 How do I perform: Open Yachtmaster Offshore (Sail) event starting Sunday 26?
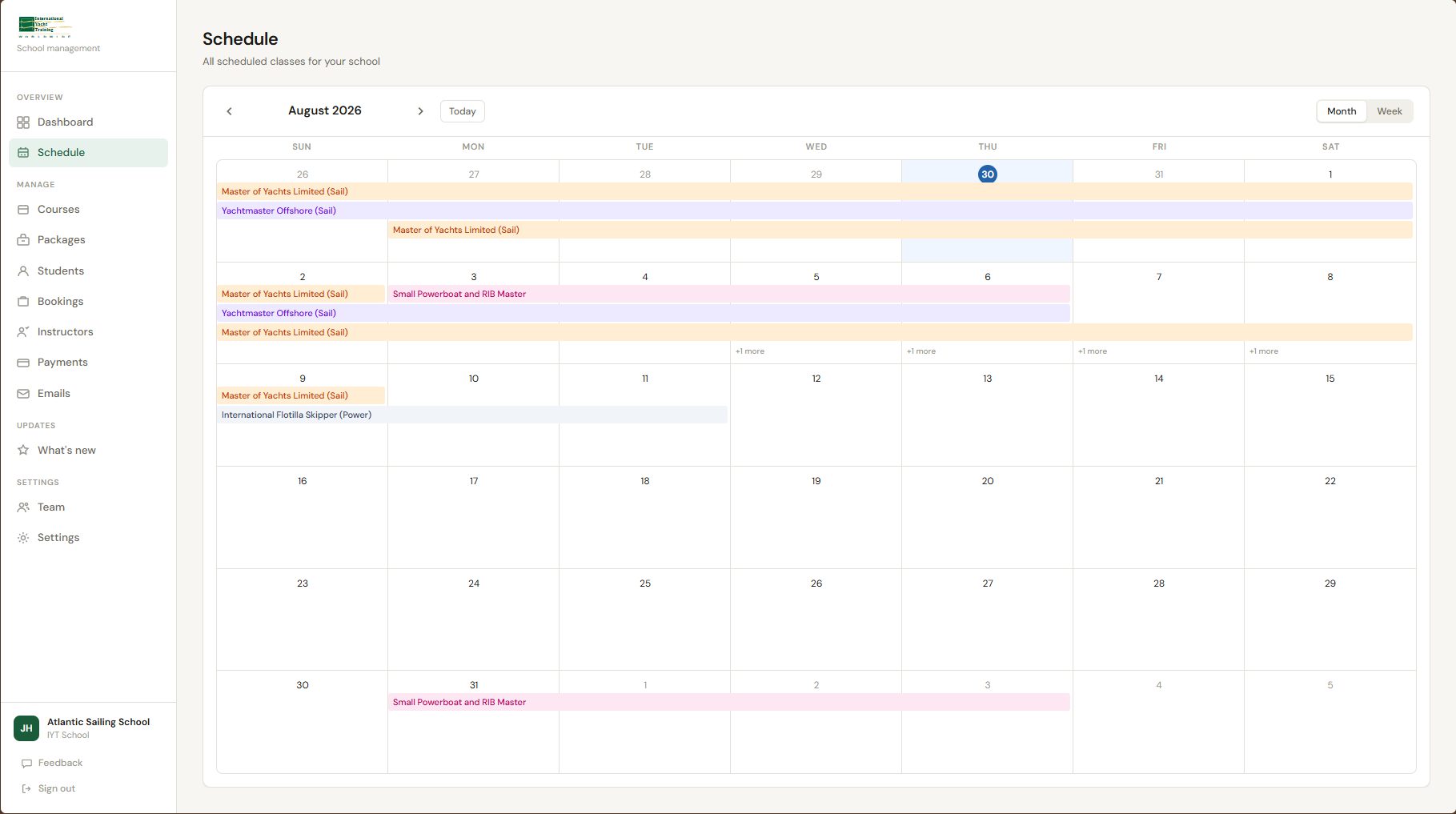point(815,211)
